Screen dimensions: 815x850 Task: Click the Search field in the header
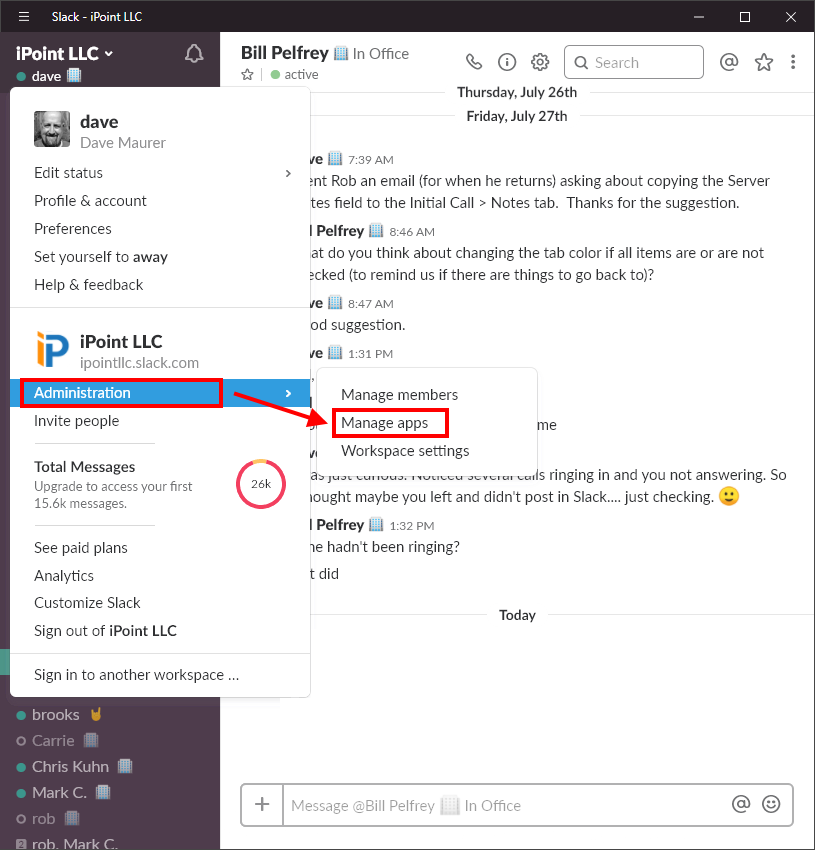click(633, 61)
